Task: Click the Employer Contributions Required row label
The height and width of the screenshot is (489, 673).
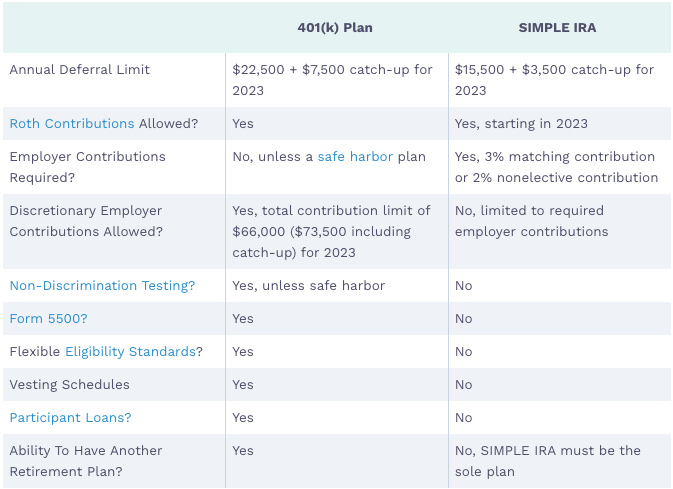Action: click(87, 167)
